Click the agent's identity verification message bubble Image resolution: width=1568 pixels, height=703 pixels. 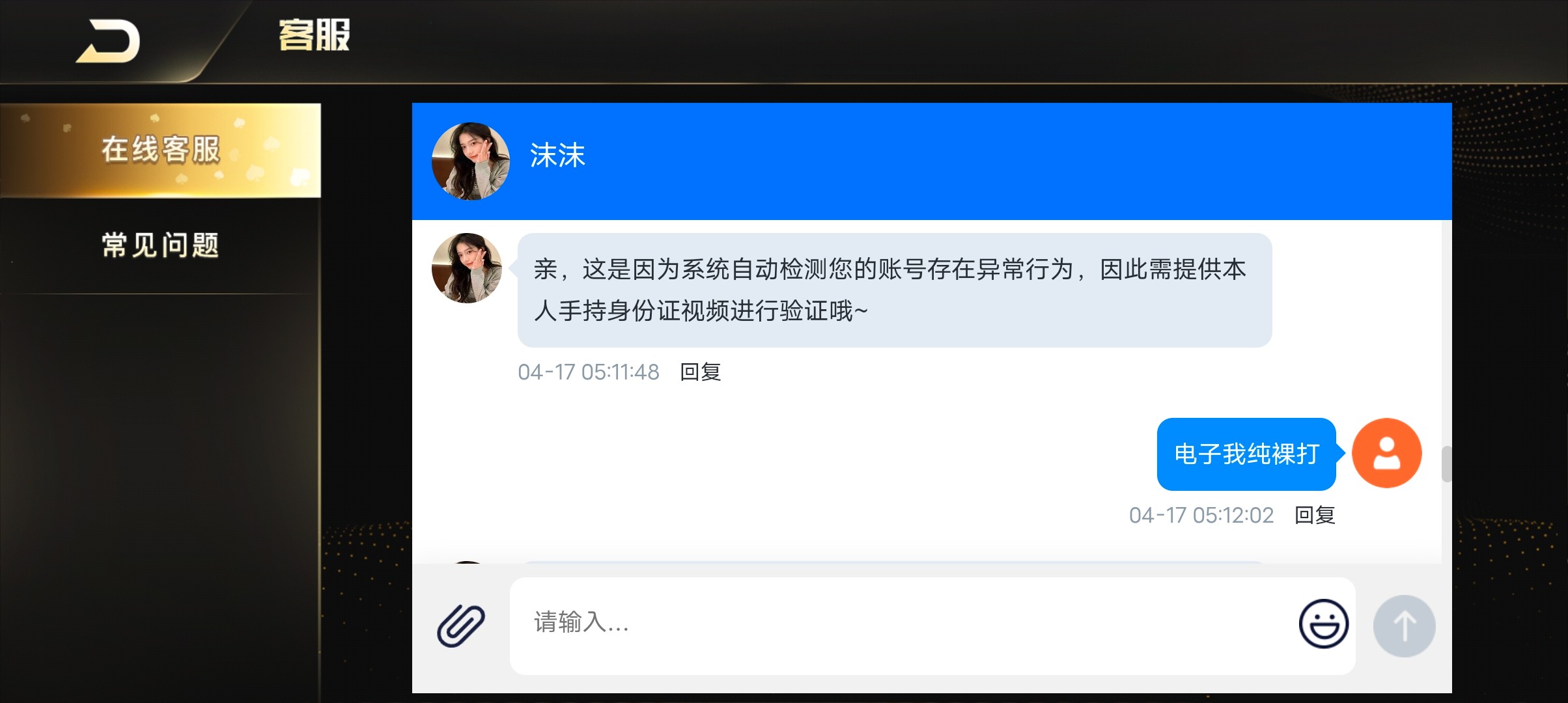(x=895, y=290)
